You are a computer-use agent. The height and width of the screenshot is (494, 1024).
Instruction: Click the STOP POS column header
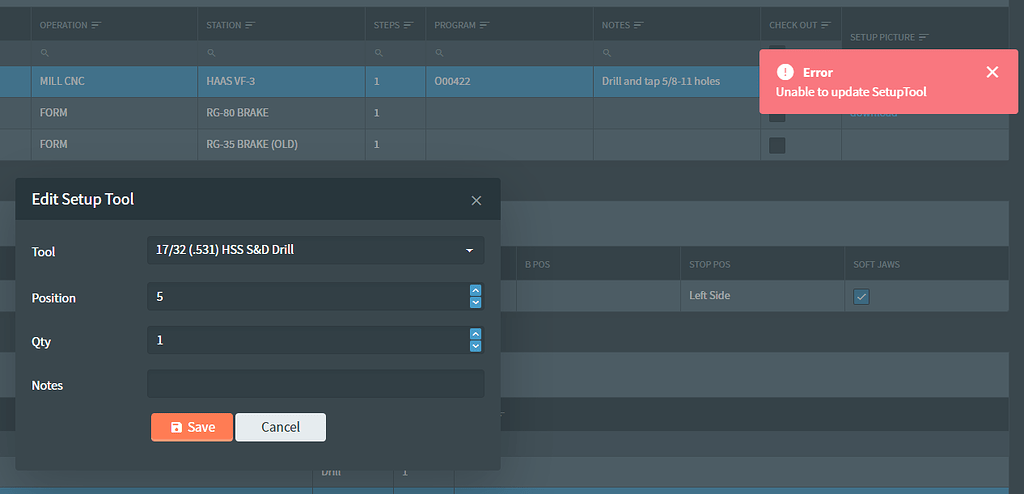(762, 264)
